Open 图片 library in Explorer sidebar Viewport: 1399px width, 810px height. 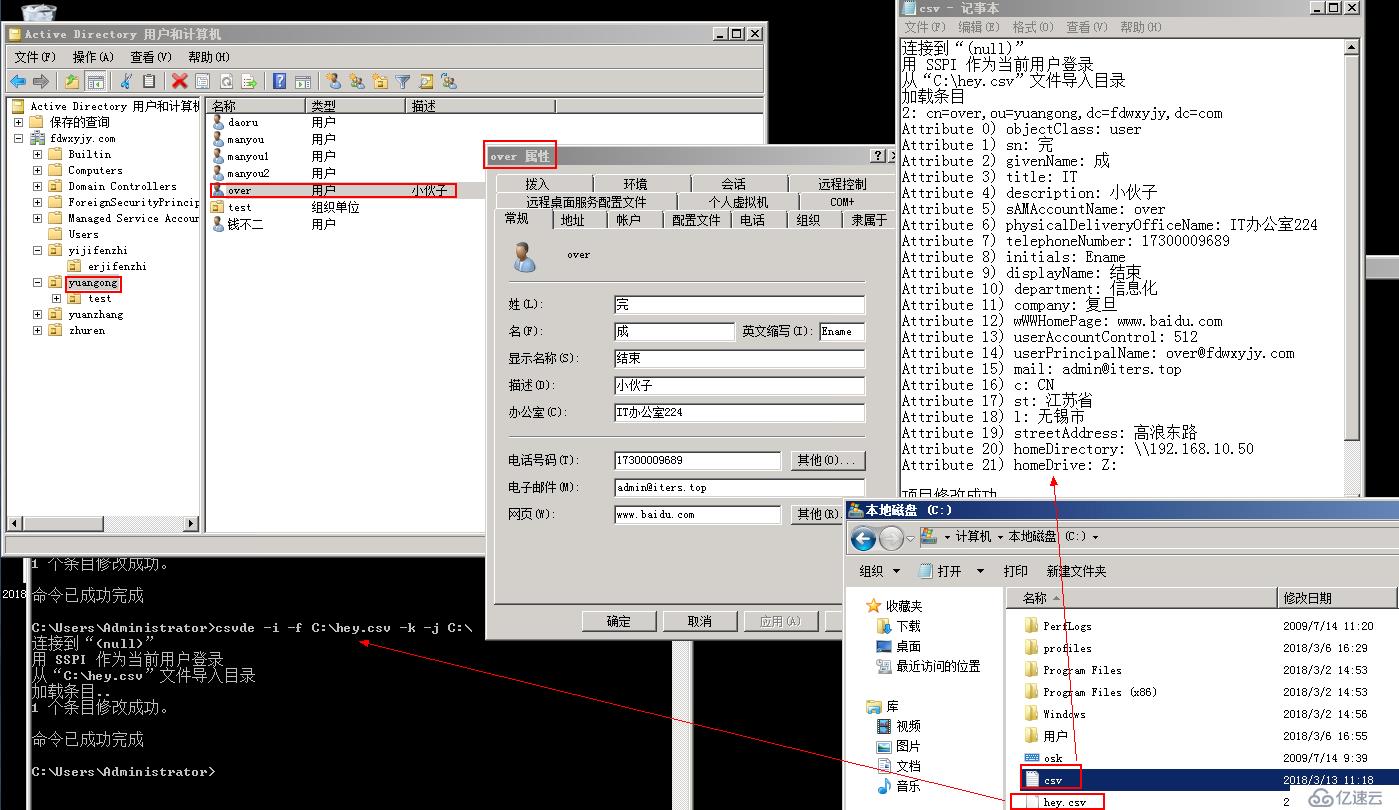908,746
